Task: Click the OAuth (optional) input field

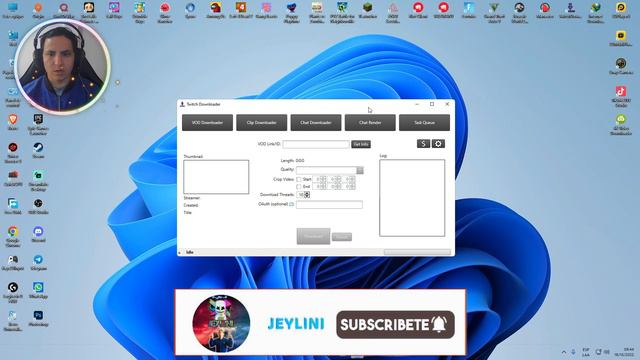Action: coord(329,204)
